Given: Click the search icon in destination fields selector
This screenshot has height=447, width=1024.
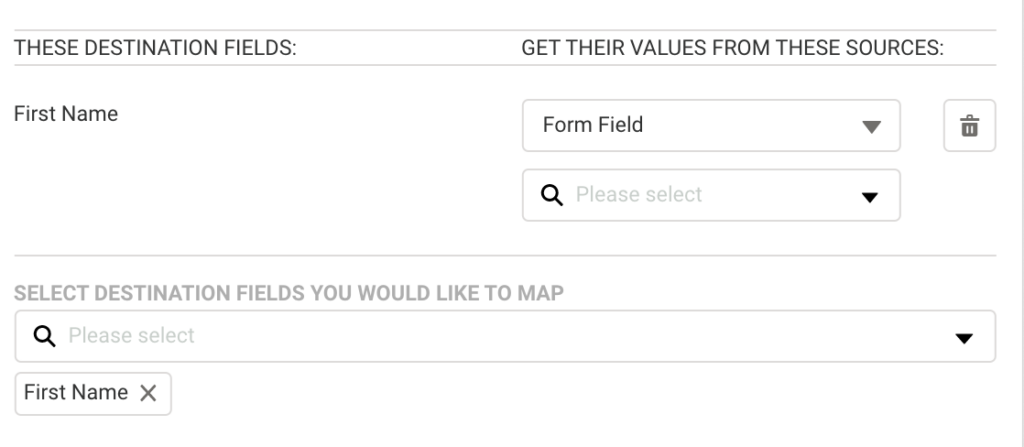Looking at the screenshot, I should coord(44,336).
